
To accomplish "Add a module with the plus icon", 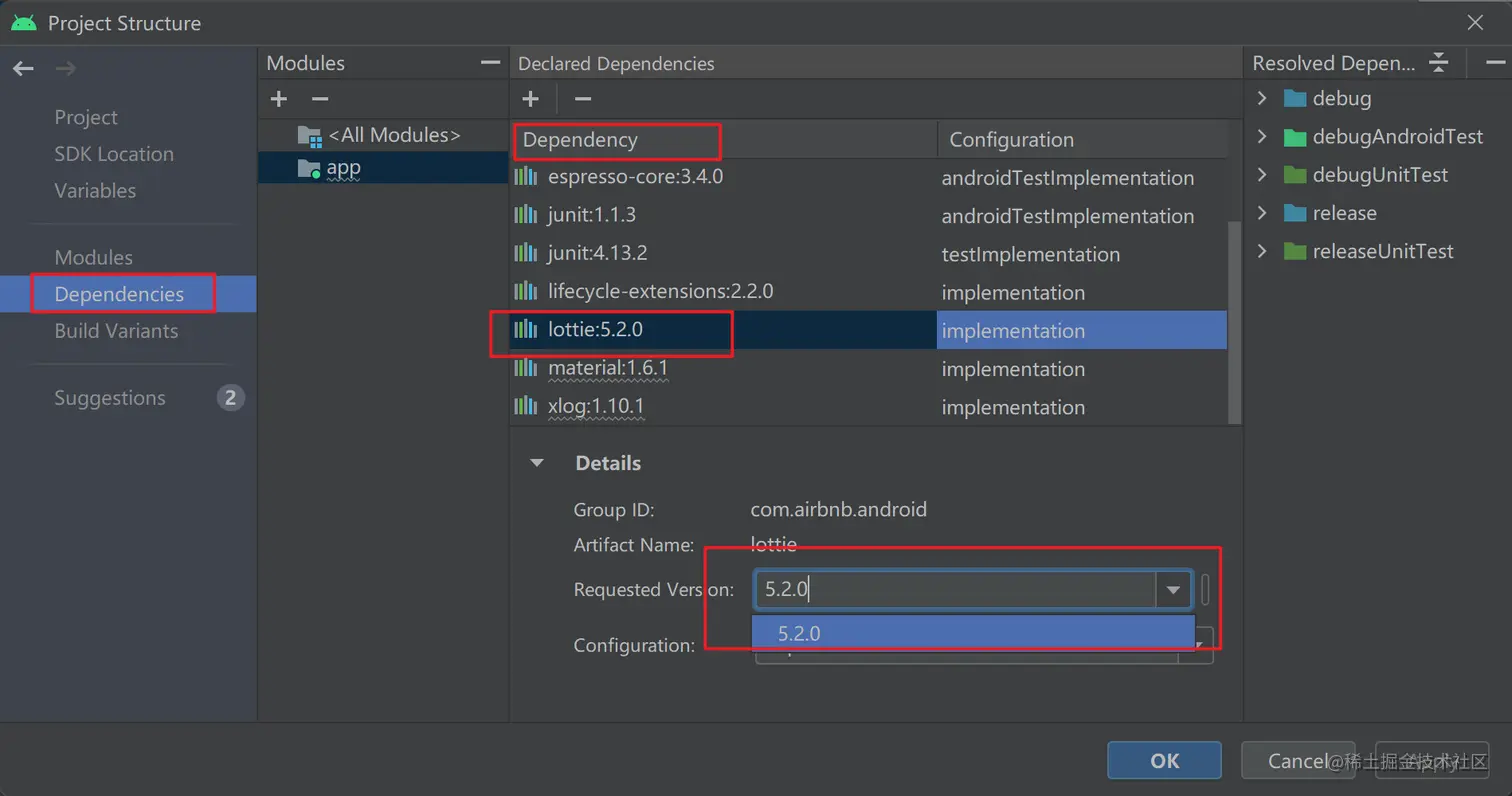I will point(279,99).
